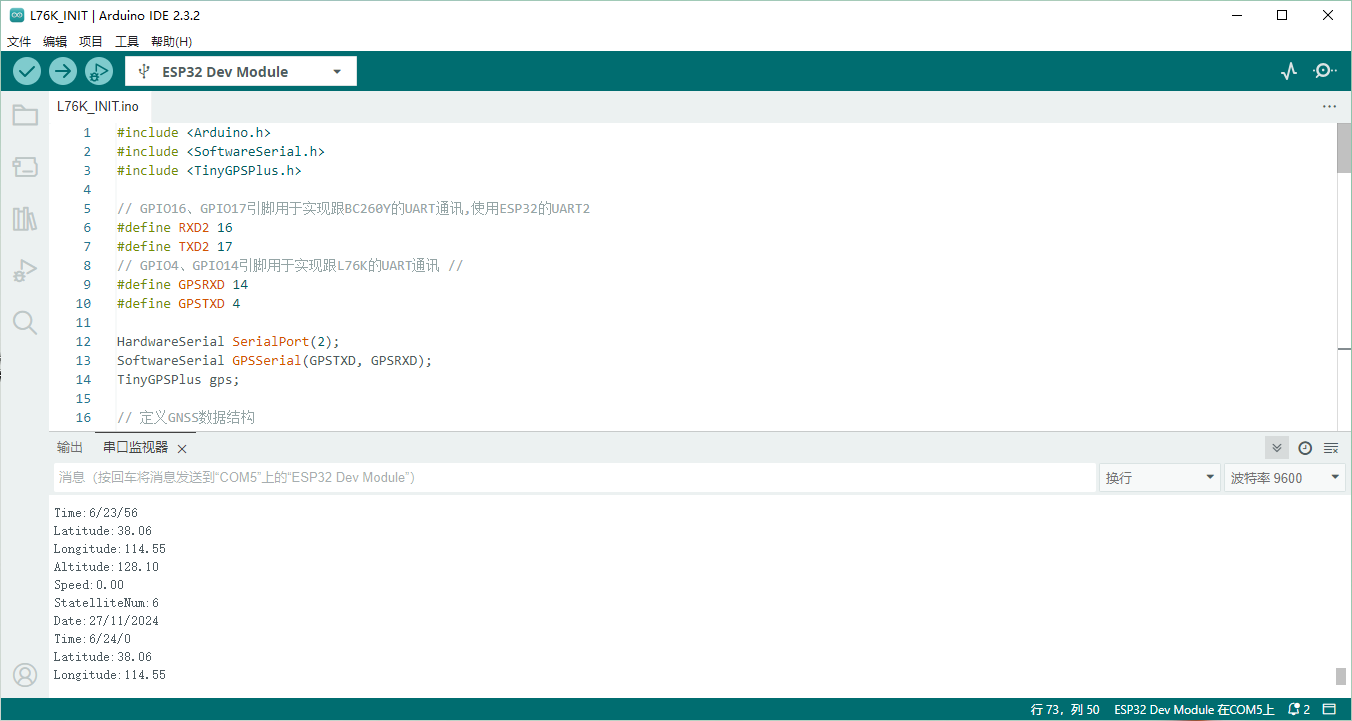This screenshot has width=1352, height=721.
Task: Click the line 'HardwareSerial SerialPort(2);'
Action: 228,341
